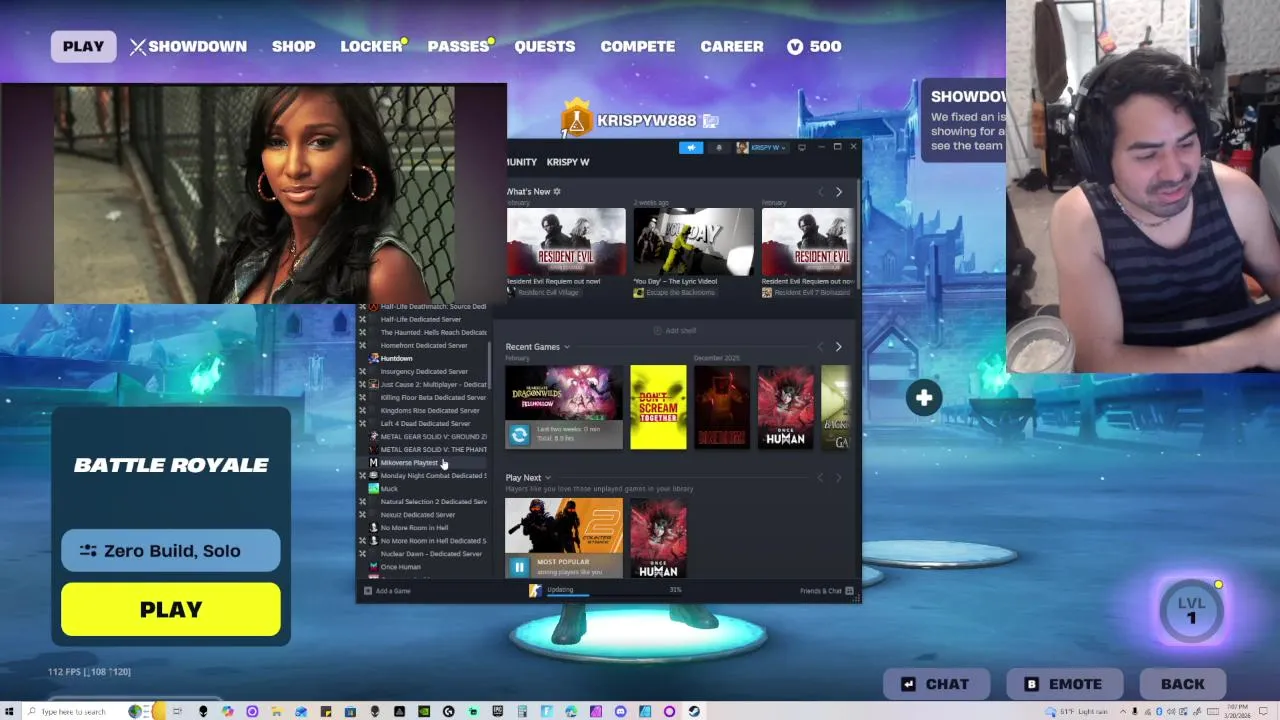Open the SHOP tab
The image size is (1280, 720).
[293, 47]
